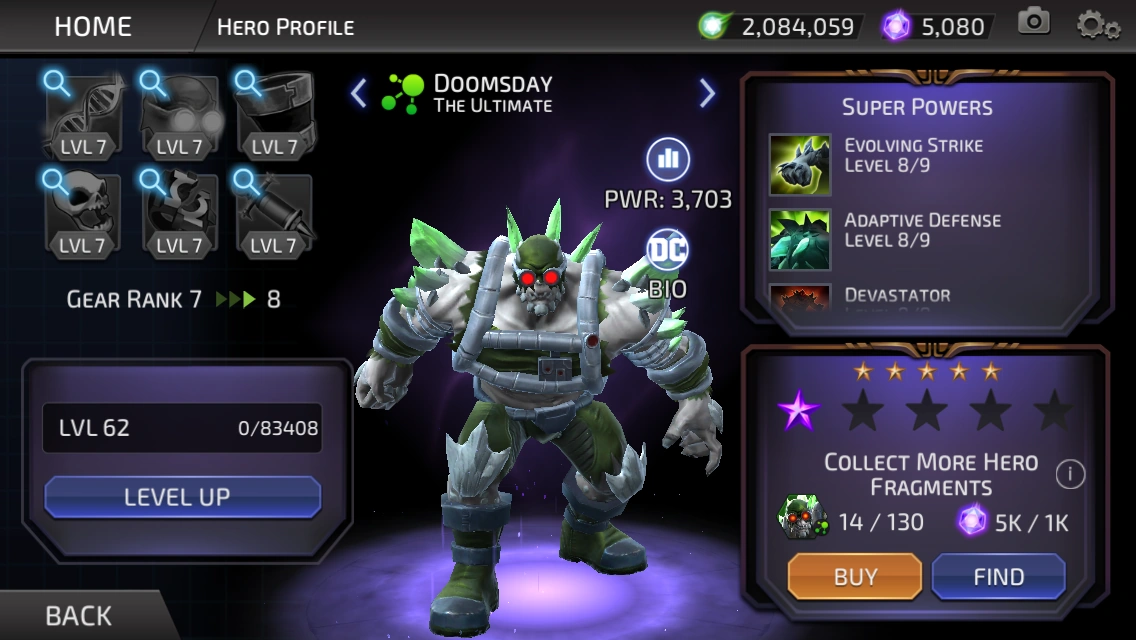Select the Hero Profile tab
The width and height of the screenshot is (1136, 640).
tap(285, 28)
